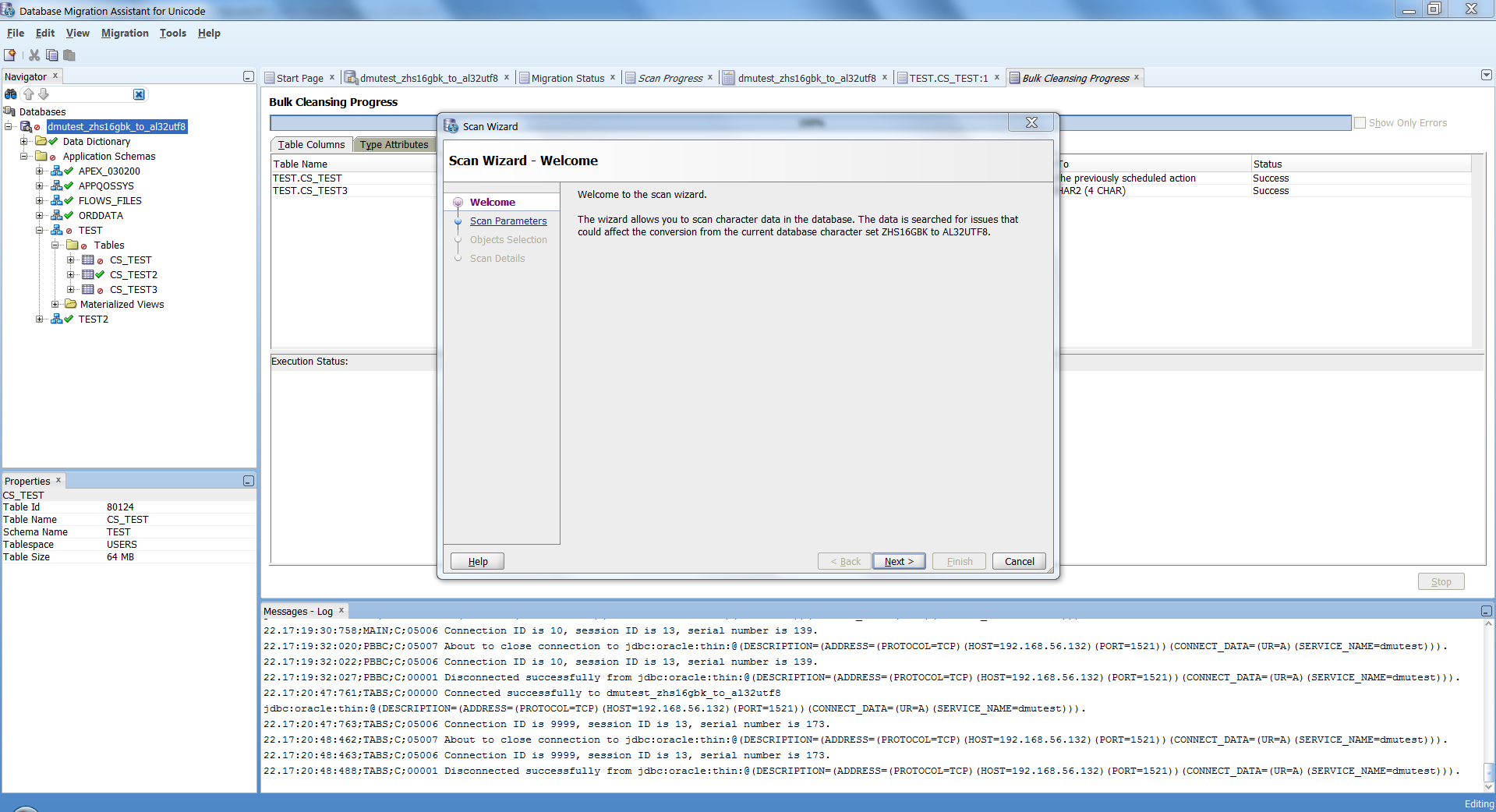The image size is (1496, 812).
Task: Click the APEX_030200 schema icon
Action: (x=57, y=171)
